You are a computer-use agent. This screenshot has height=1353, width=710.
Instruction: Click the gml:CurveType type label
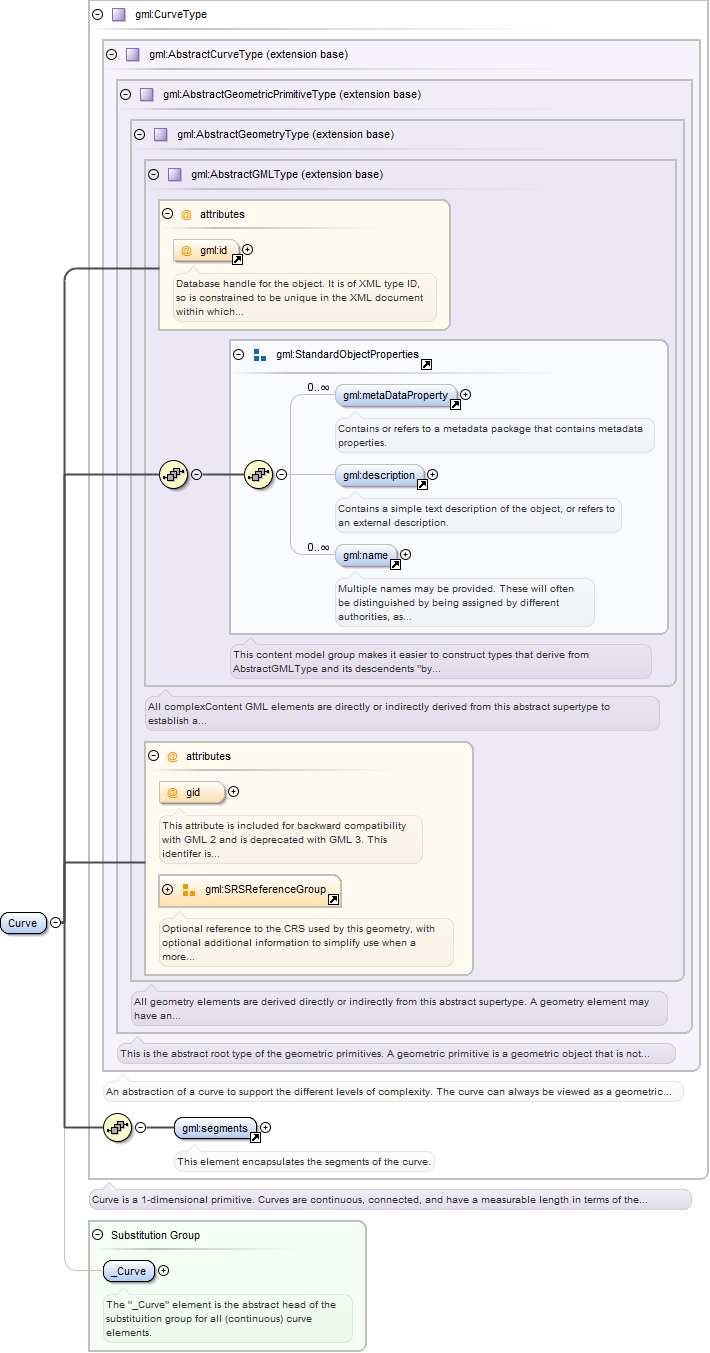171,15
